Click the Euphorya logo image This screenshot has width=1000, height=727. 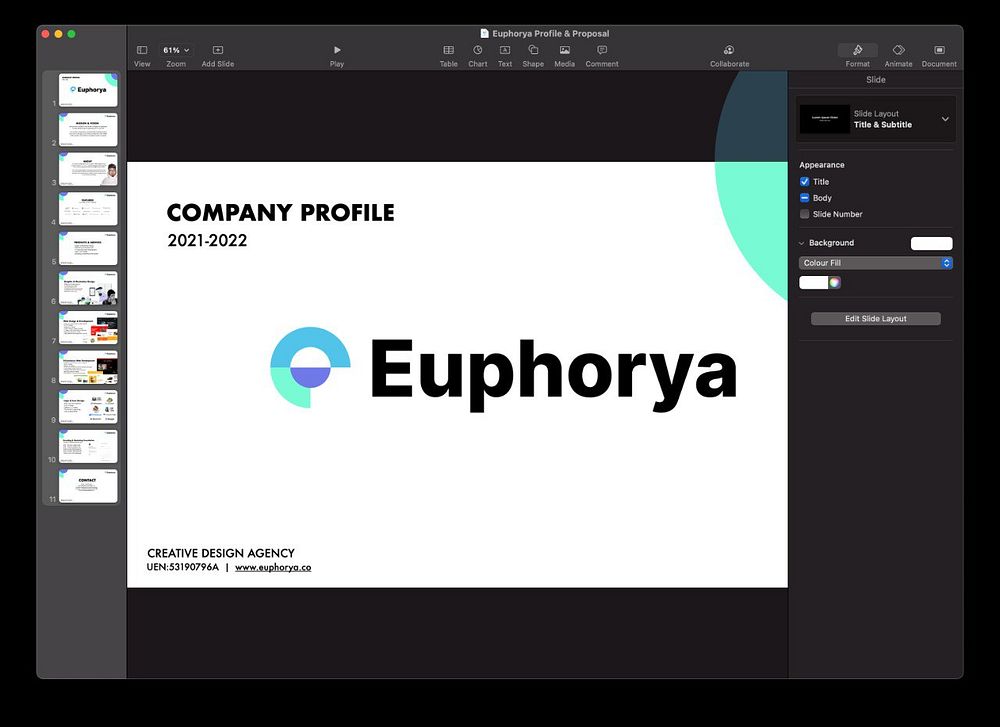pyautogui.click(x=504, y=369)
